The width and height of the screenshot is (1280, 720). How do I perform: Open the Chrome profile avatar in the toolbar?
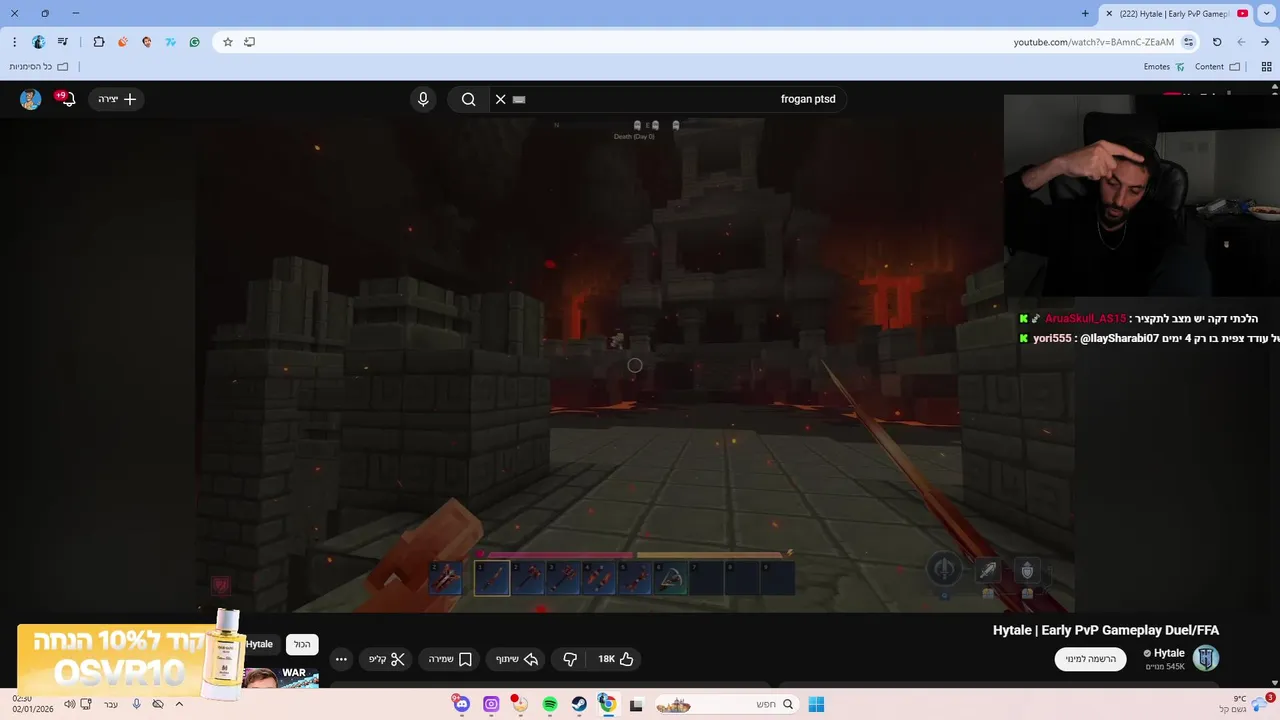[38, 42]
